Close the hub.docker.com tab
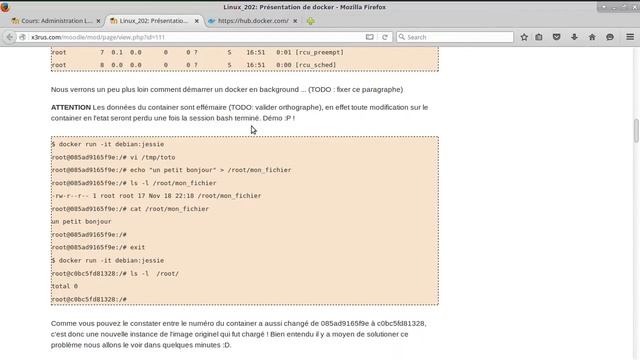Image resolution: width=640 pixels, height=360 pixels. pyautogui.click(x=295, y=21)
